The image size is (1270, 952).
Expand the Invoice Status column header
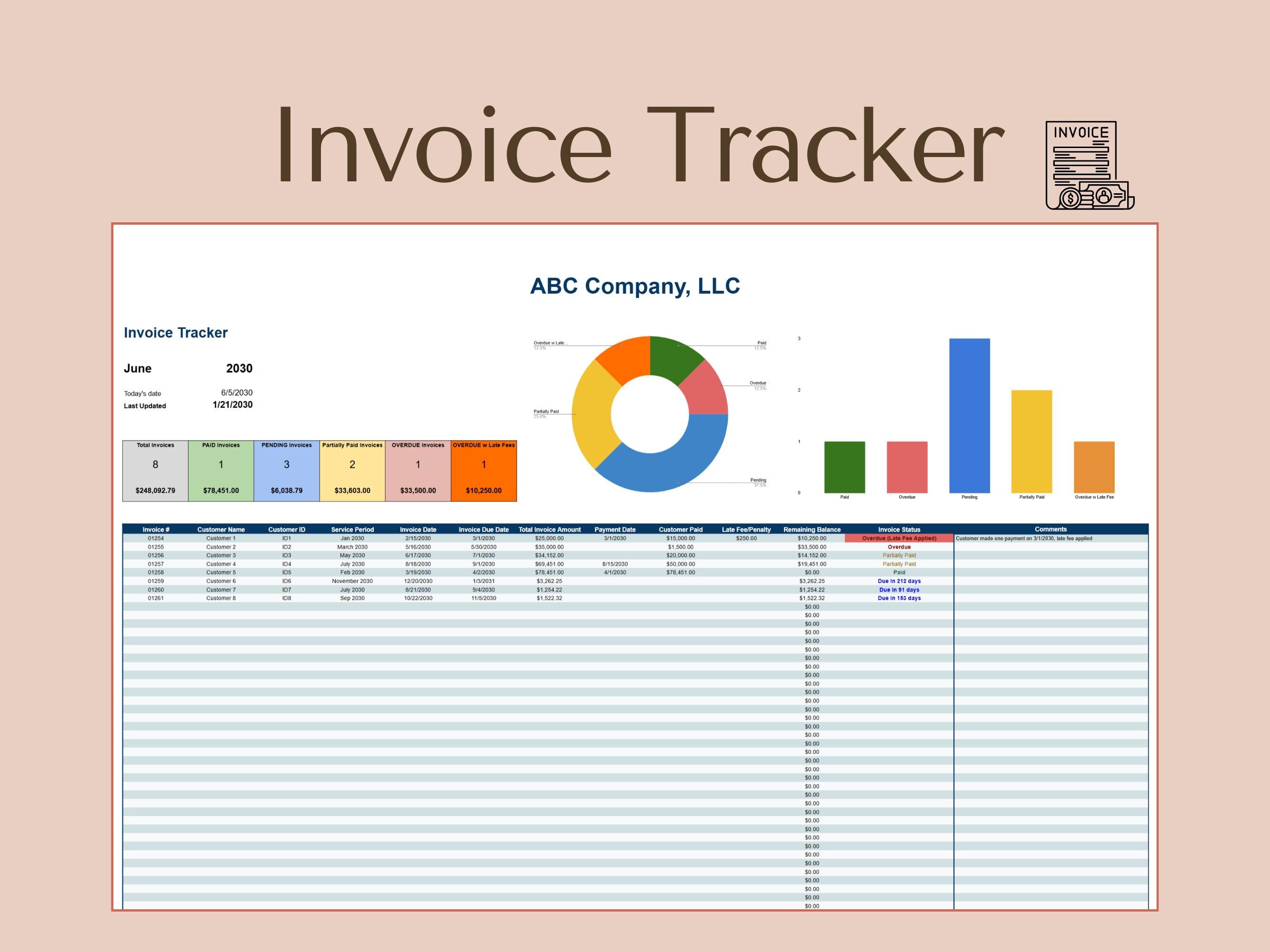899,529
